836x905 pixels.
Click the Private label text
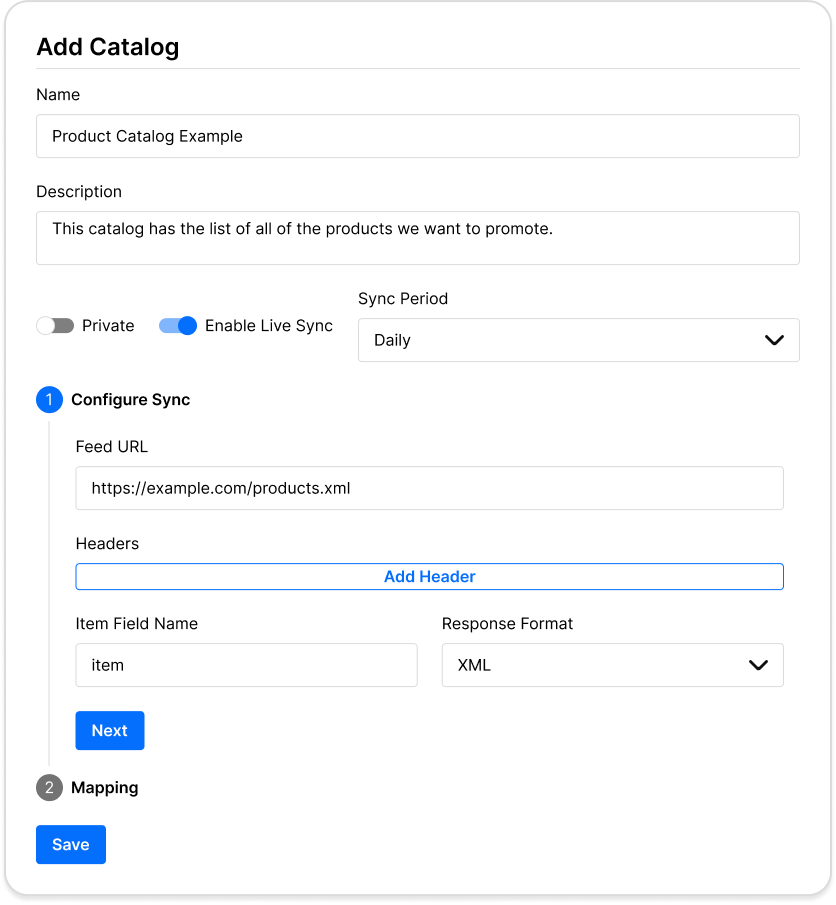pyautogui.click(x=108, y=326)
